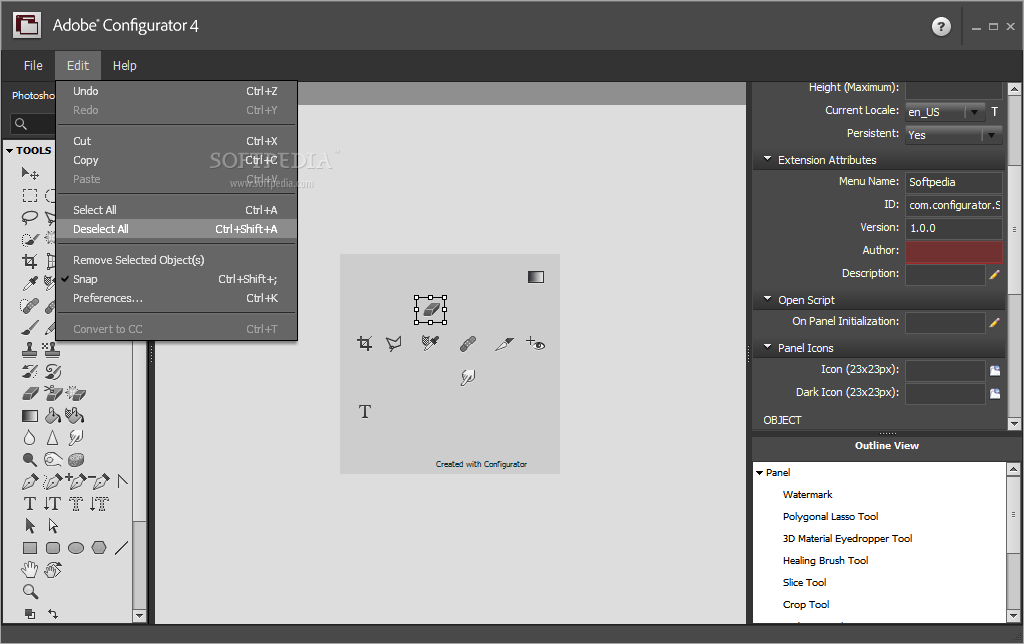Screen dimensions: 1024x644
Task: Choose the Sharpen tool triangle icon
Action: (x=52, y=438)
